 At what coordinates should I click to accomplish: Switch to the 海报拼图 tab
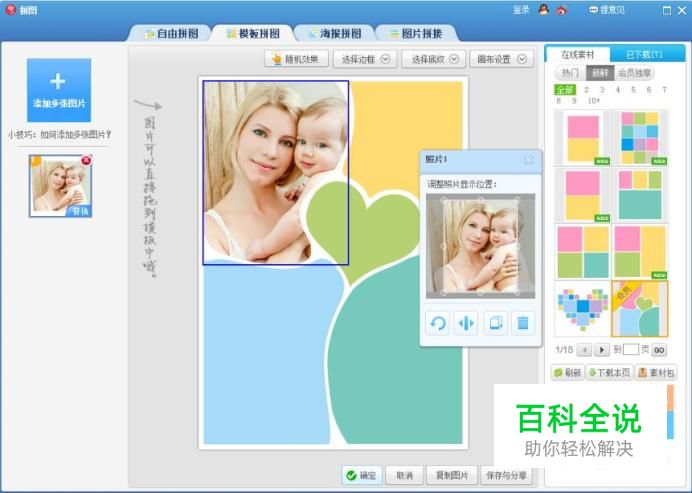click(x=335, y=34)
